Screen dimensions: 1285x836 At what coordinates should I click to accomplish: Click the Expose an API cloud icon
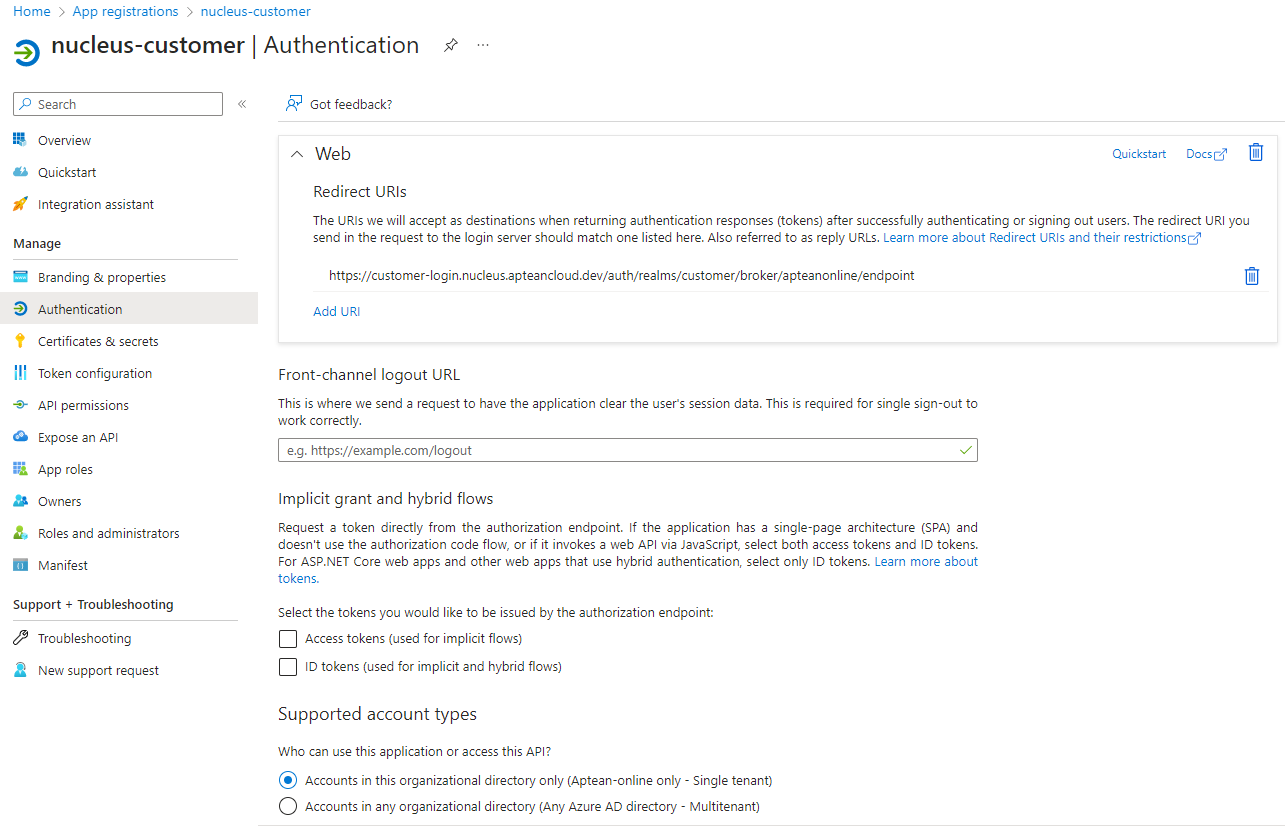20,437
